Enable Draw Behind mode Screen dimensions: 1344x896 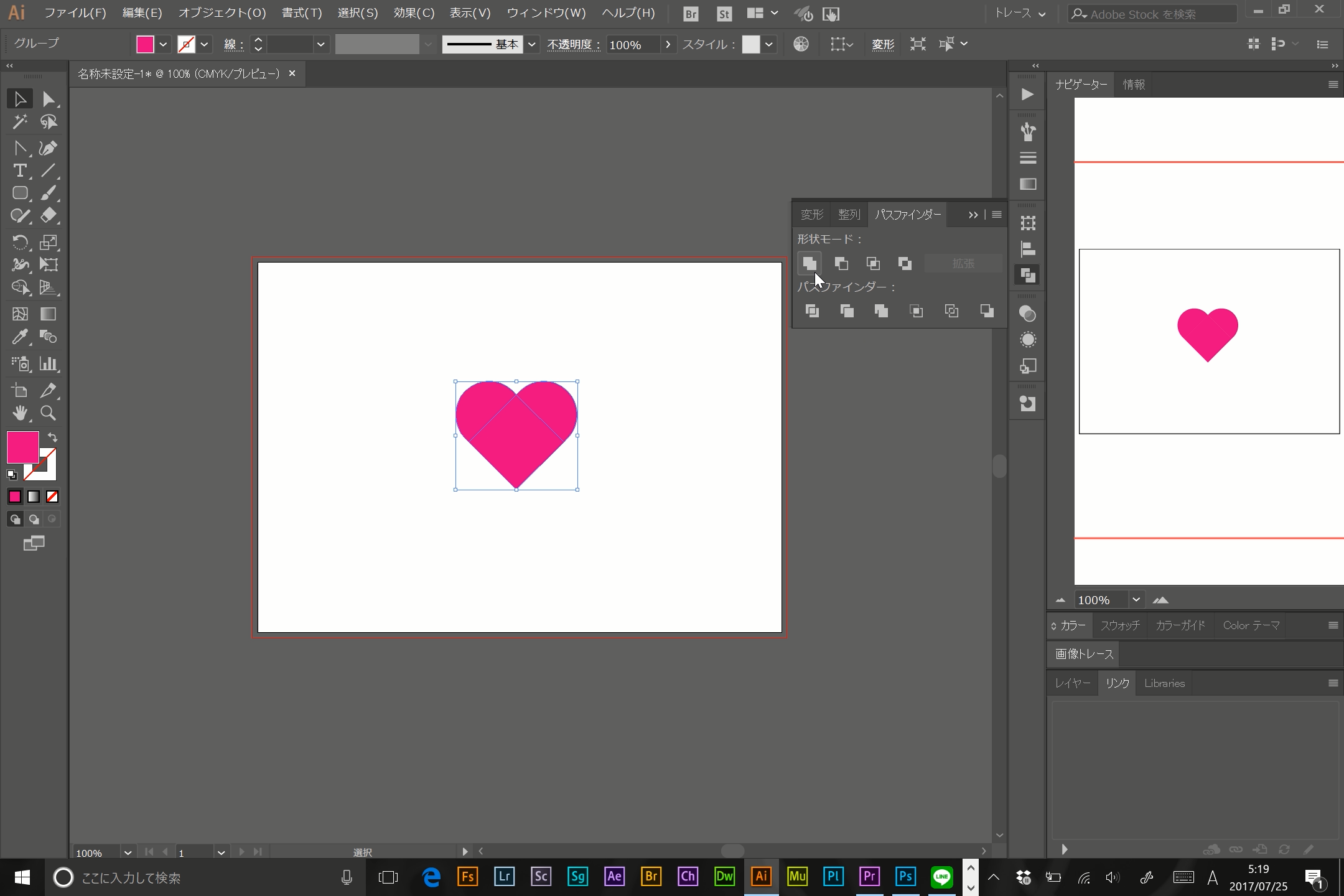[34, 519]
